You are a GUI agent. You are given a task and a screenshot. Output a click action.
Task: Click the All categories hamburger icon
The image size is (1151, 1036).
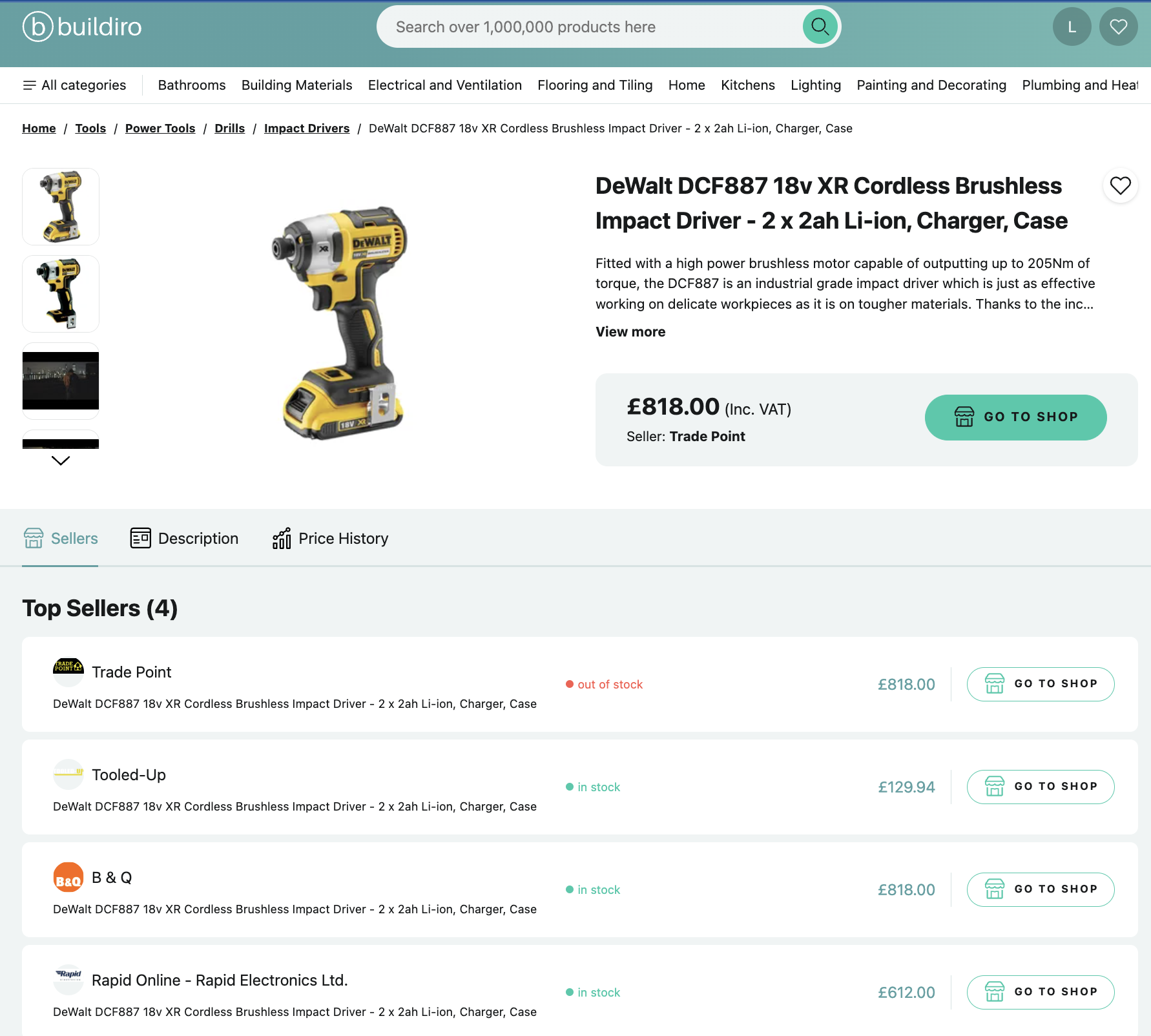(x=29, y=85)
